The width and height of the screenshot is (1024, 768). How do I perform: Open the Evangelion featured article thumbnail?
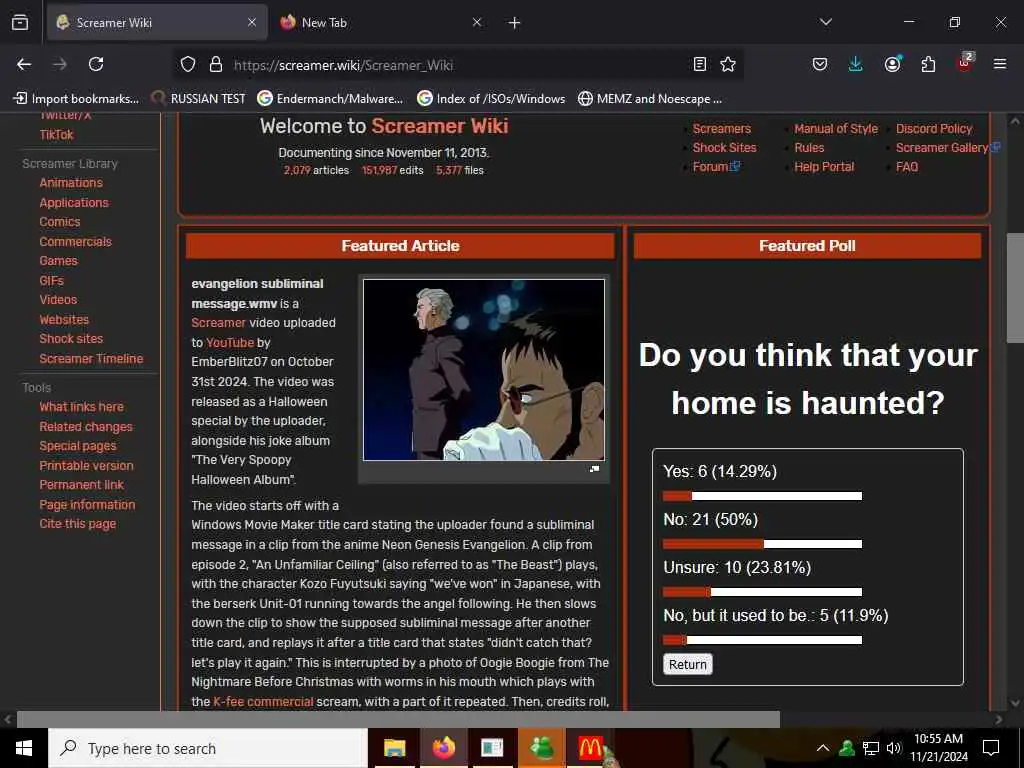[484, 370]
